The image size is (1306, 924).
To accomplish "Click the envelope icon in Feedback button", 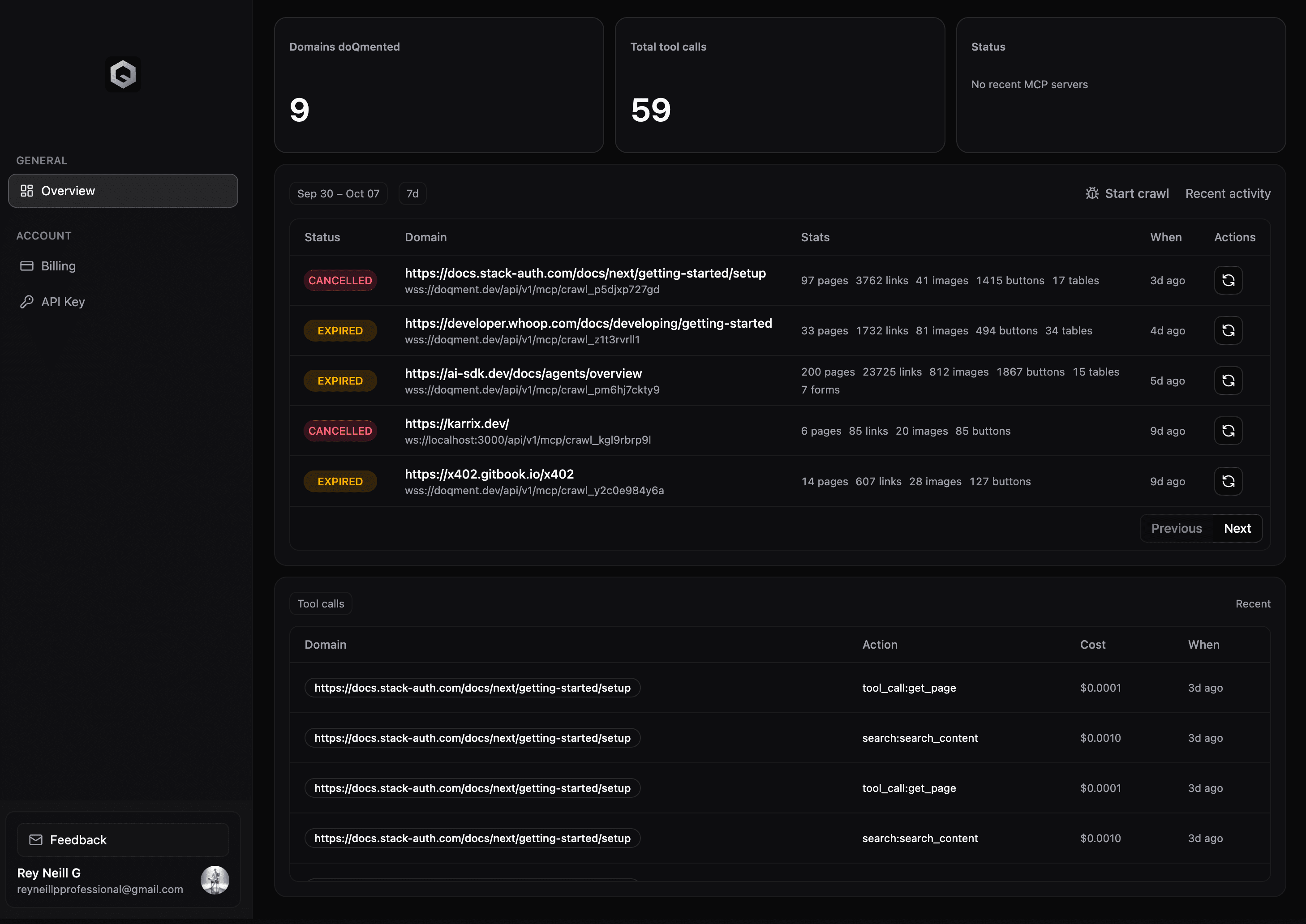I will point(36,839).
